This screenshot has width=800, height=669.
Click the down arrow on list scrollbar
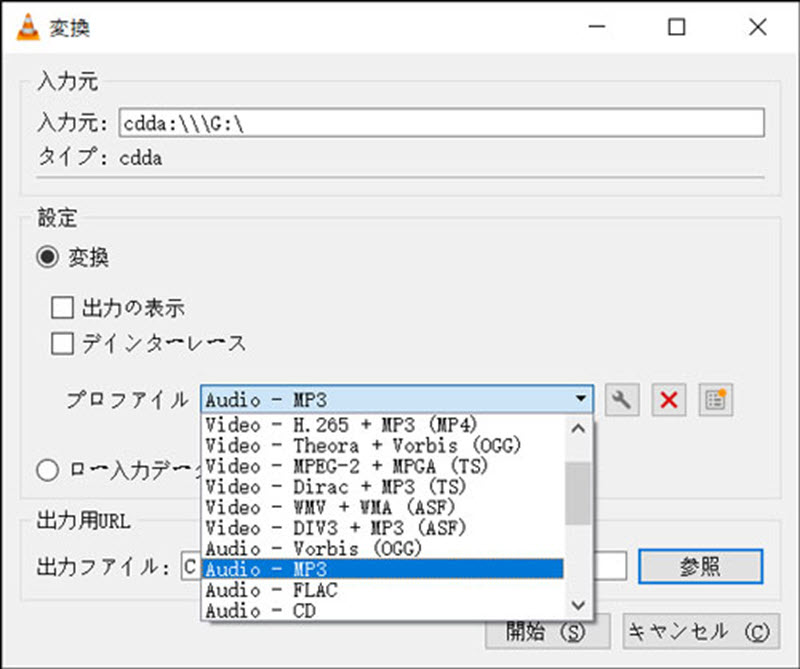tap(579, 606)
